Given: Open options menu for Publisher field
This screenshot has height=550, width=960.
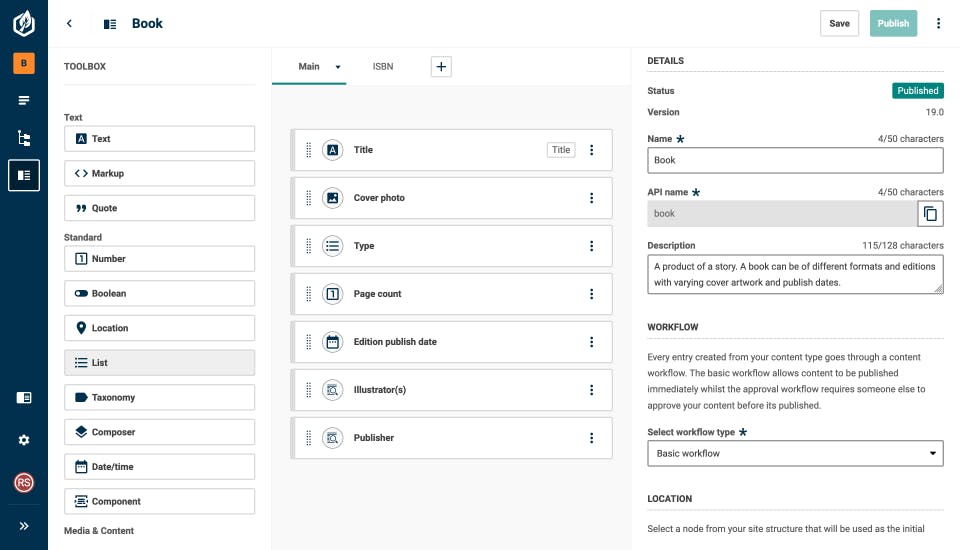Looking at the screenshot, I should (x=591, y=438).
